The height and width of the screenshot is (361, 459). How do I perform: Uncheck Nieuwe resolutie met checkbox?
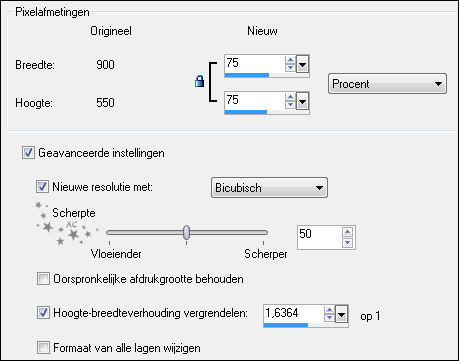point(42,187)
